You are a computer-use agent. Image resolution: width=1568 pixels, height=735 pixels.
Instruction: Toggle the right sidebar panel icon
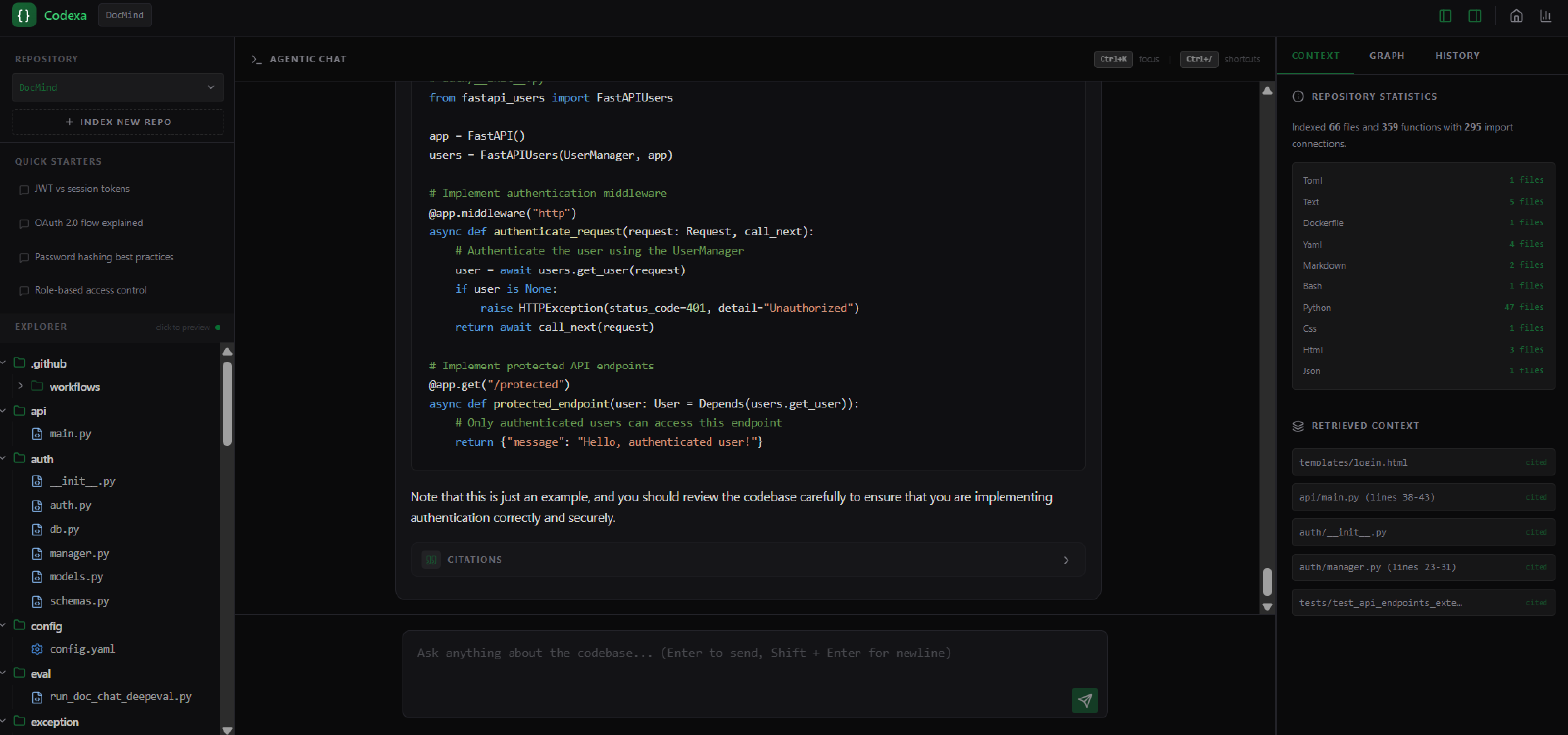[x=1475, y=15]
